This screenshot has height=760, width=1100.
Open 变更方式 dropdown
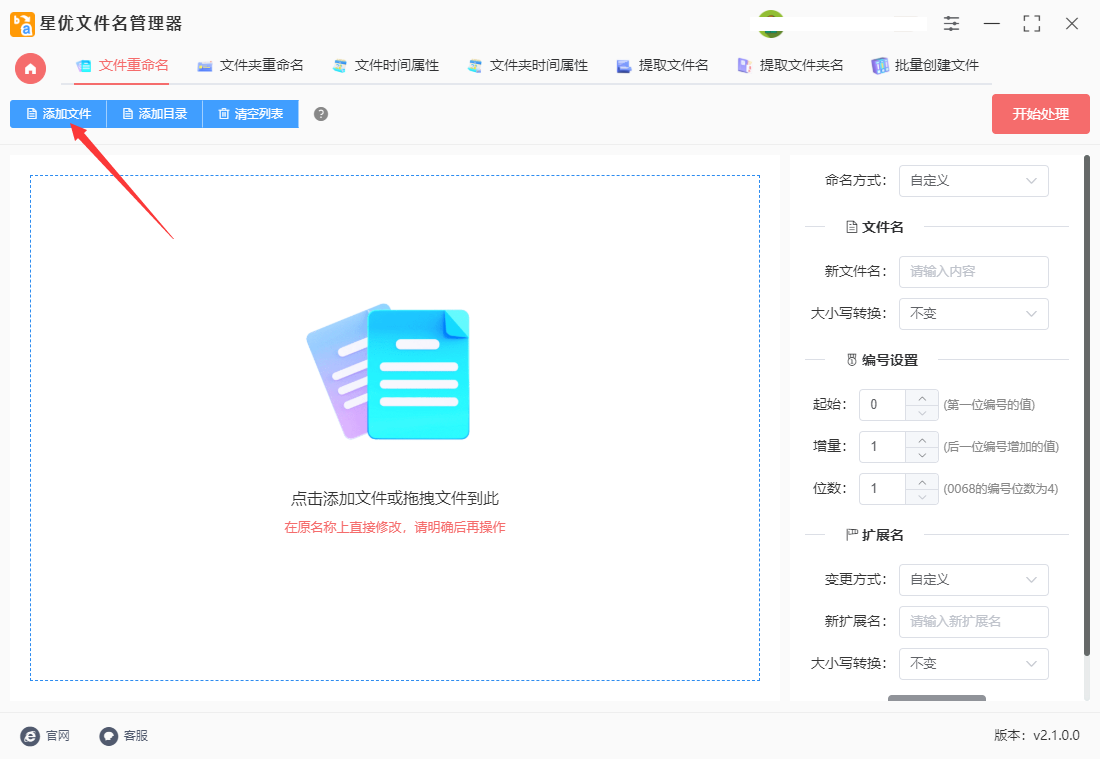(x=974, y=580)
